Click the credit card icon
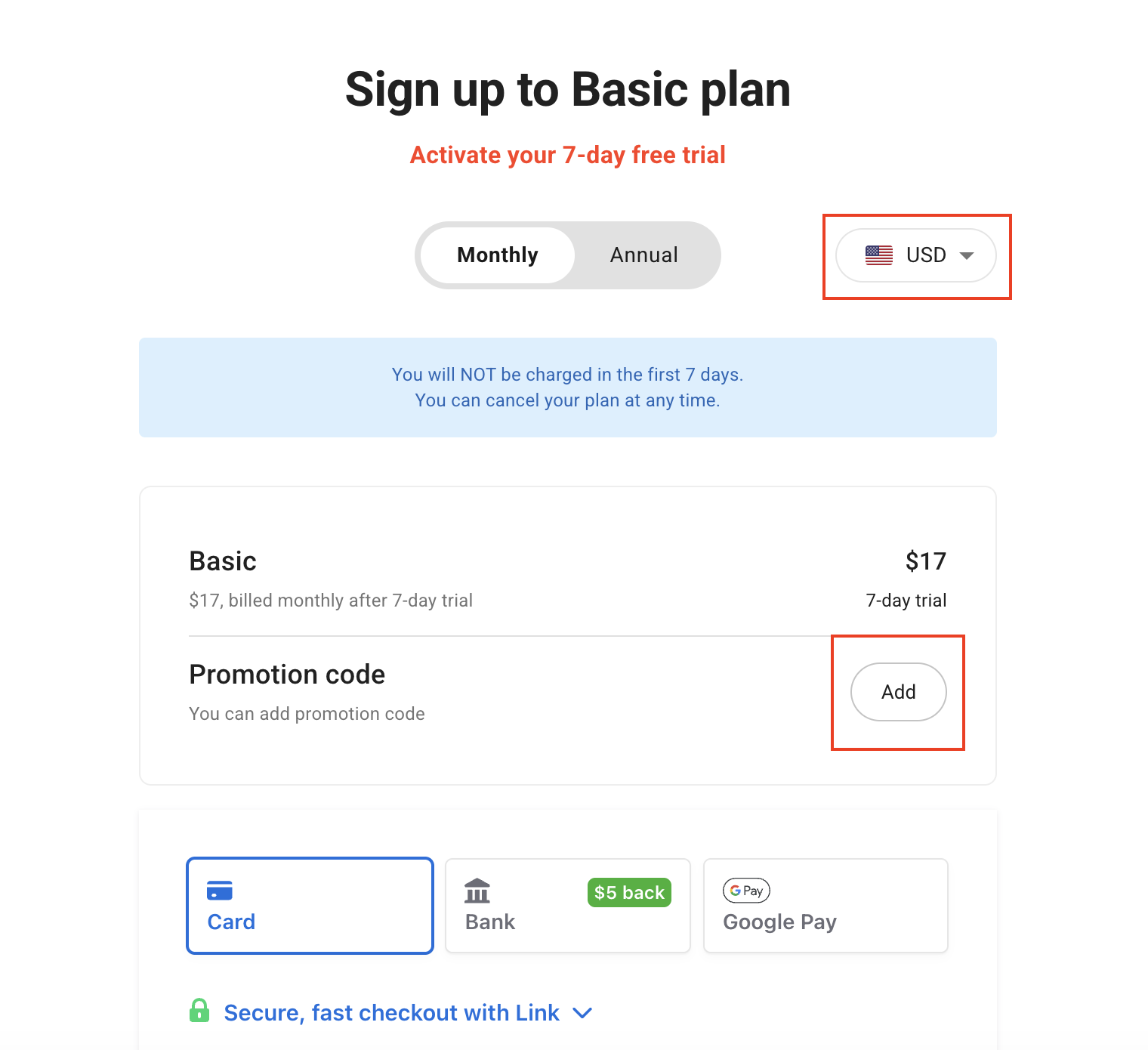Image resolution: width=1148 pixels, height=1050 pixels. [220, 891]
